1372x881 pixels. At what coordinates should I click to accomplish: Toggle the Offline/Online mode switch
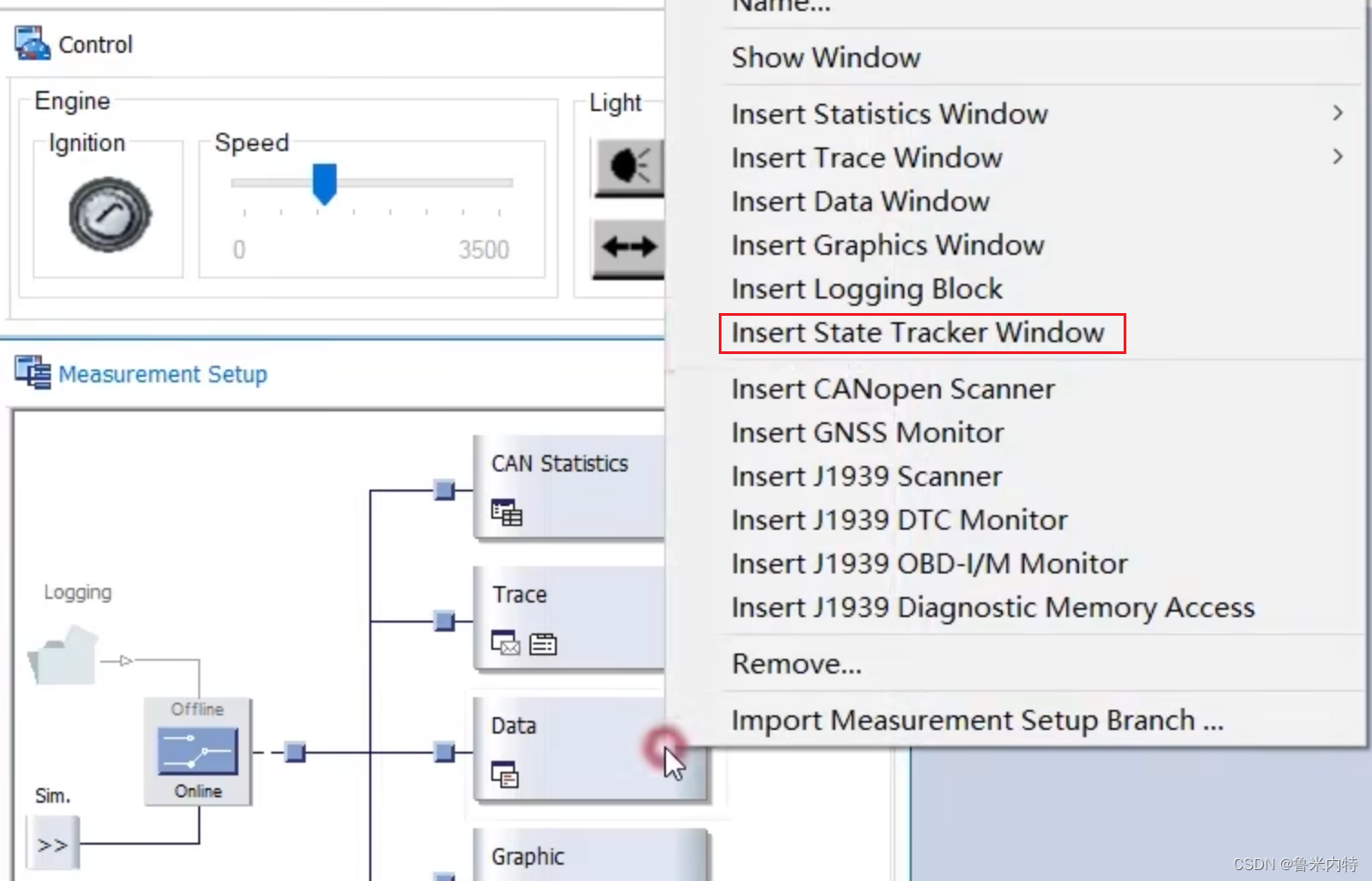point(197,751)
